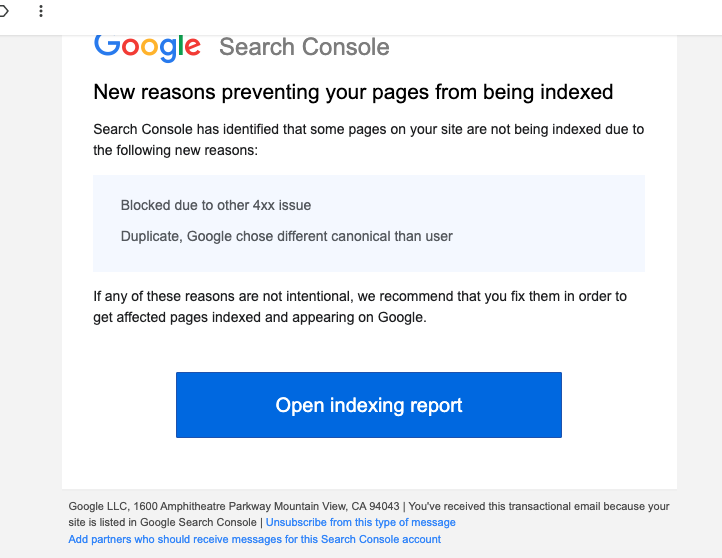Image resolution: width=722 pixels, height=558 pixels.
Task: Select the 'Duplicate, Google chose different canonical' line
Action: 287,236
